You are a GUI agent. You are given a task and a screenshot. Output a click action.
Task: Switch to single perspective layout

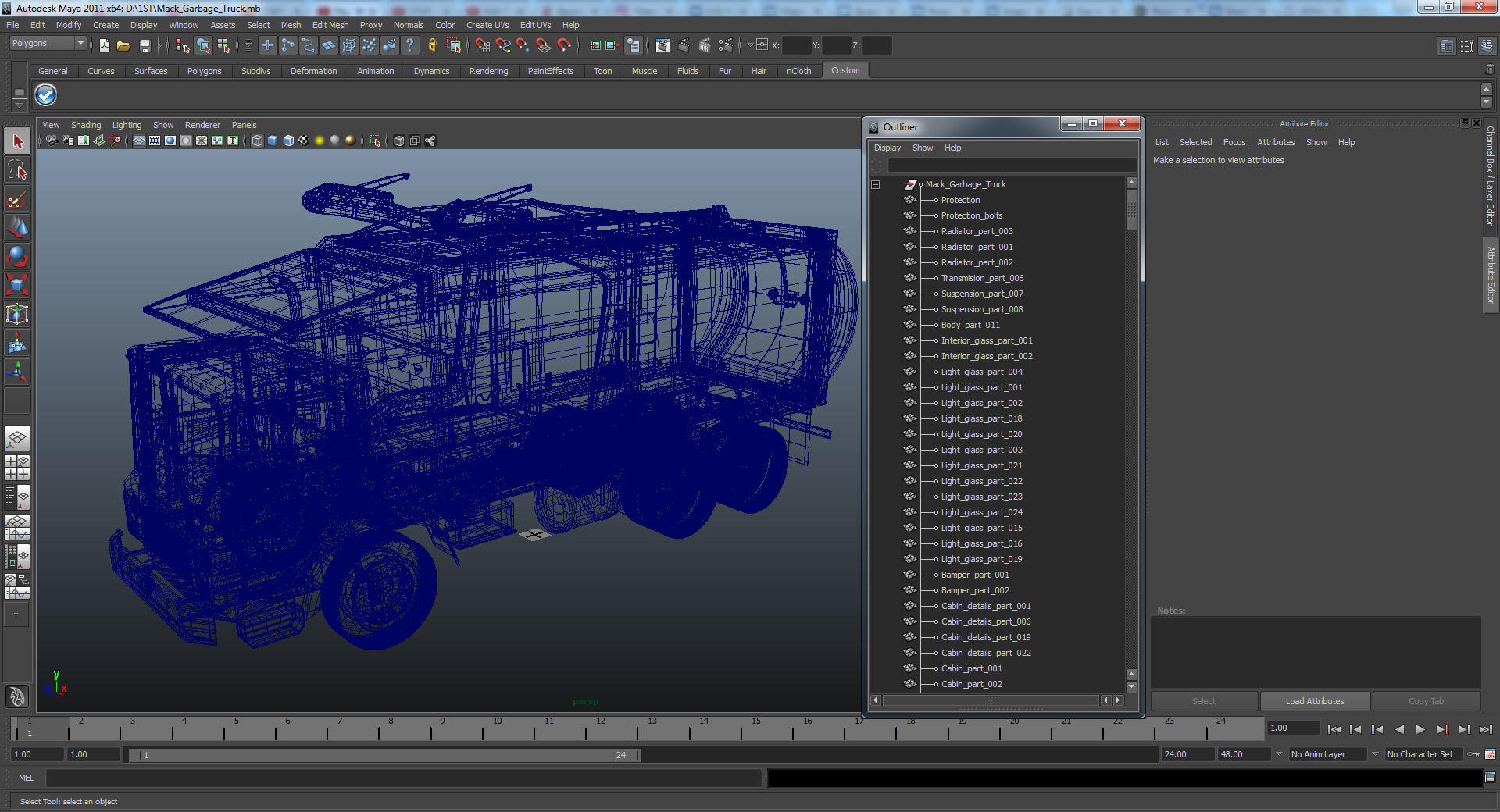(17, 438)
